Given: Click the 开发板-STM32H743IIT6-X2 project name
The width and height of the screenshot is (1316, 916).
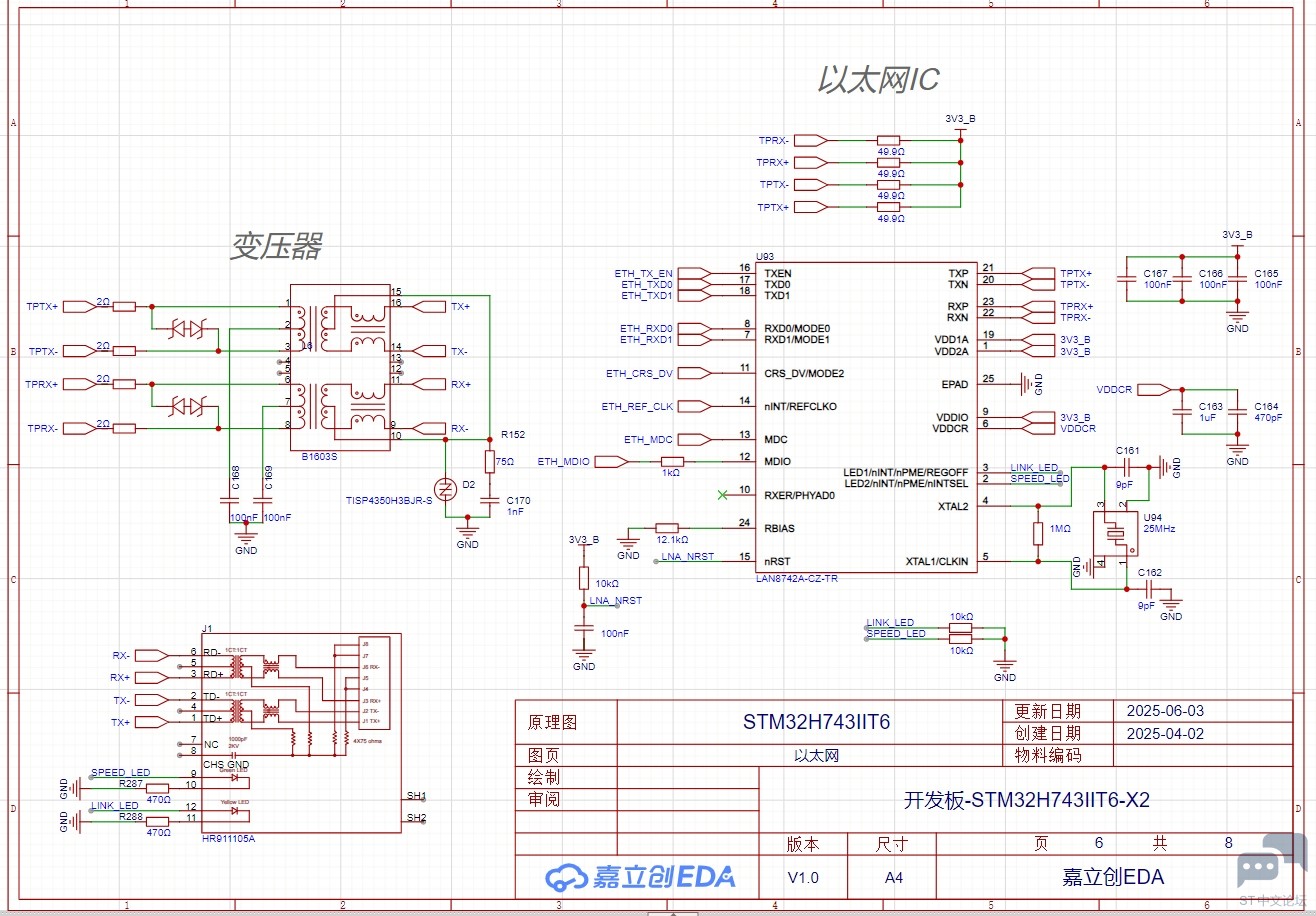Looking at the screenshot, I should [x=1027, y=800].
